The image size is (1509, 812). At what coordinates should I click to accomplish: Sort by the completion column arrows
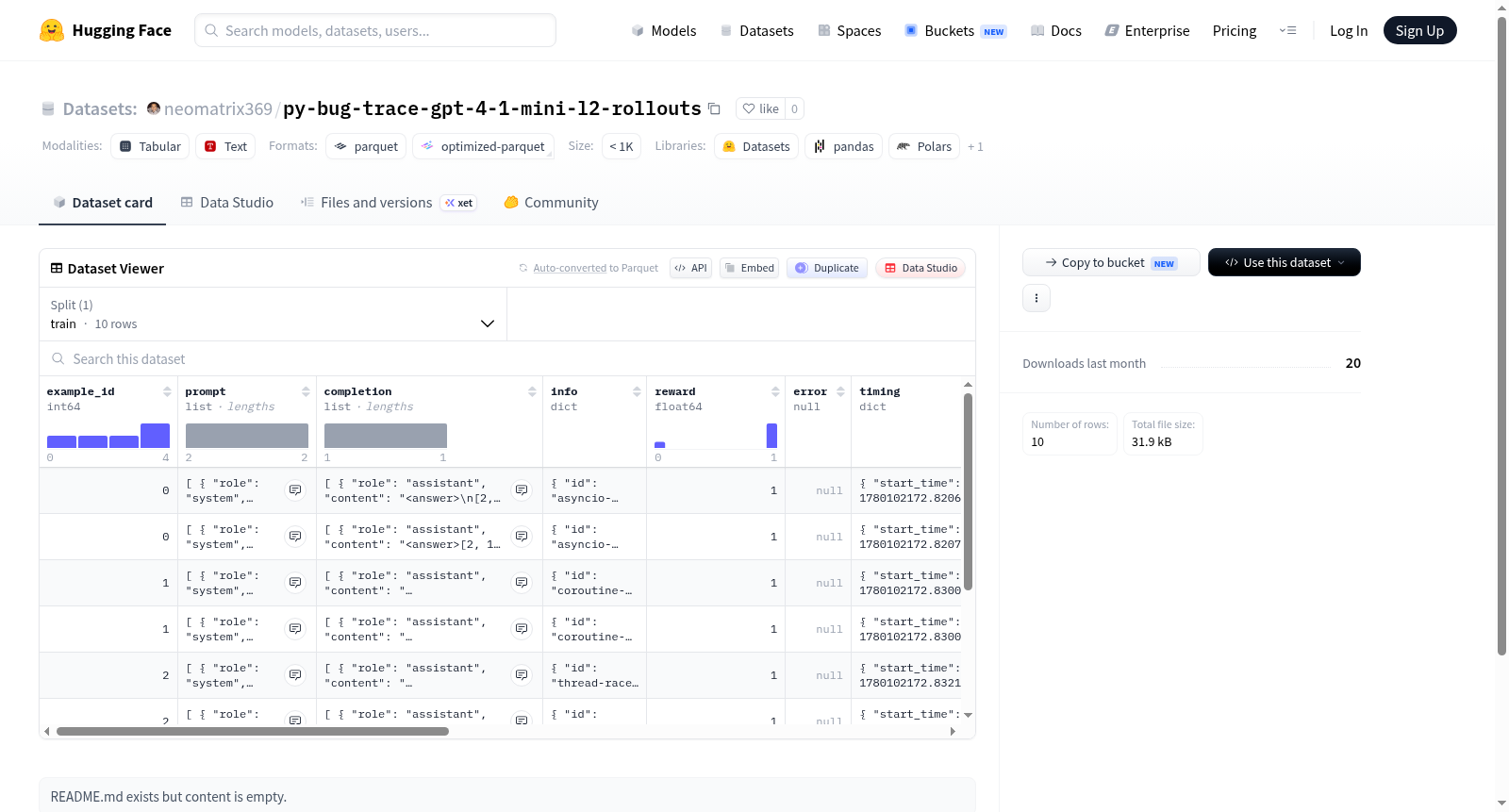tap(532, 391)
